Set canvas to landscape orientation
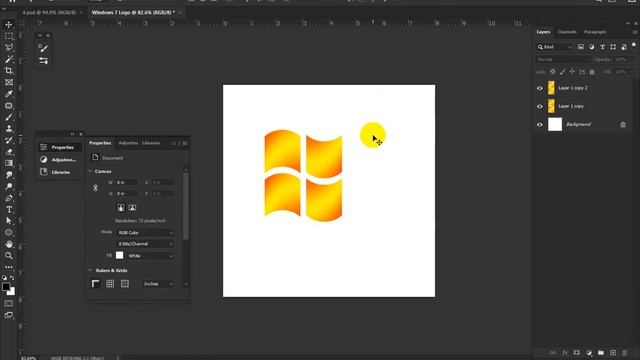 tap(132, 208)
